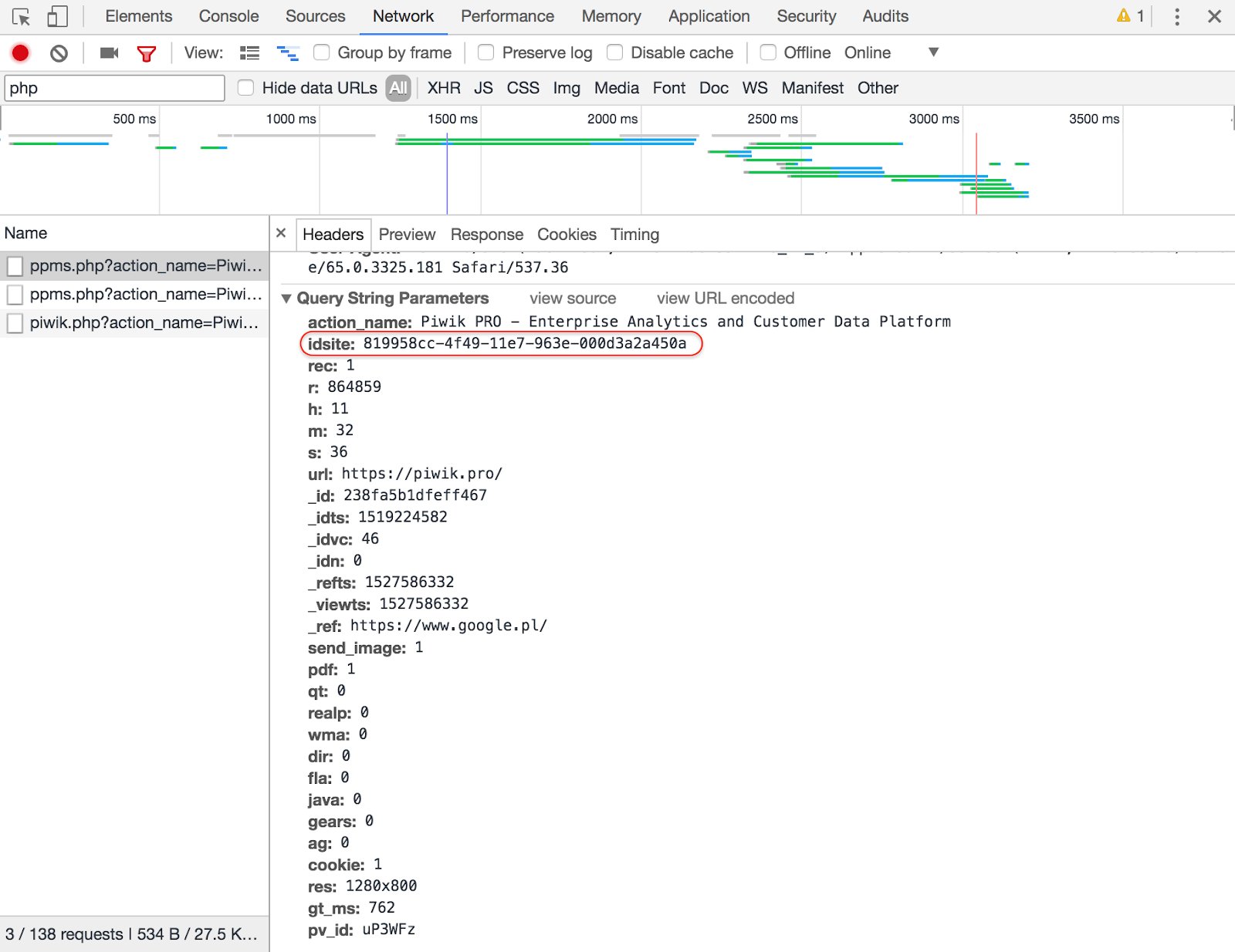Enable Disable cache checkbox

tap(615, 52)
